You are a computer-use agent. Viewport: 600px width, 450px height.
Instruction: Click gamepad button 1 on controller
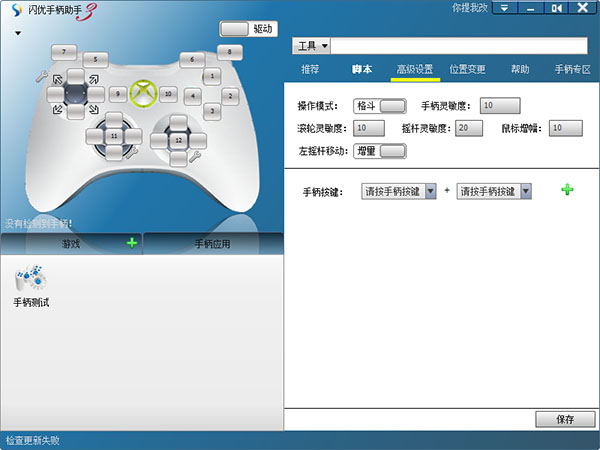tap(212, 76)
